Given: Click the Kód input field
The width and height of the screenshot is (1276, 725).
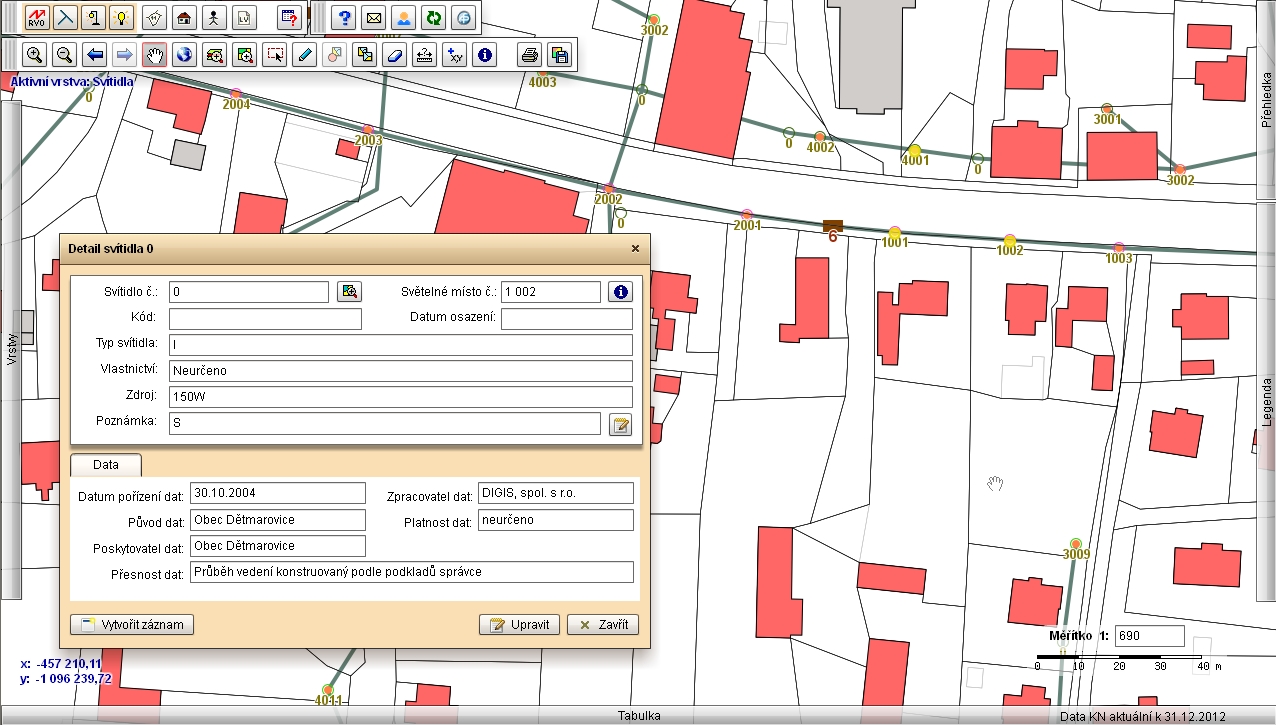Looking at the screenshot, I should coord(265,319).
